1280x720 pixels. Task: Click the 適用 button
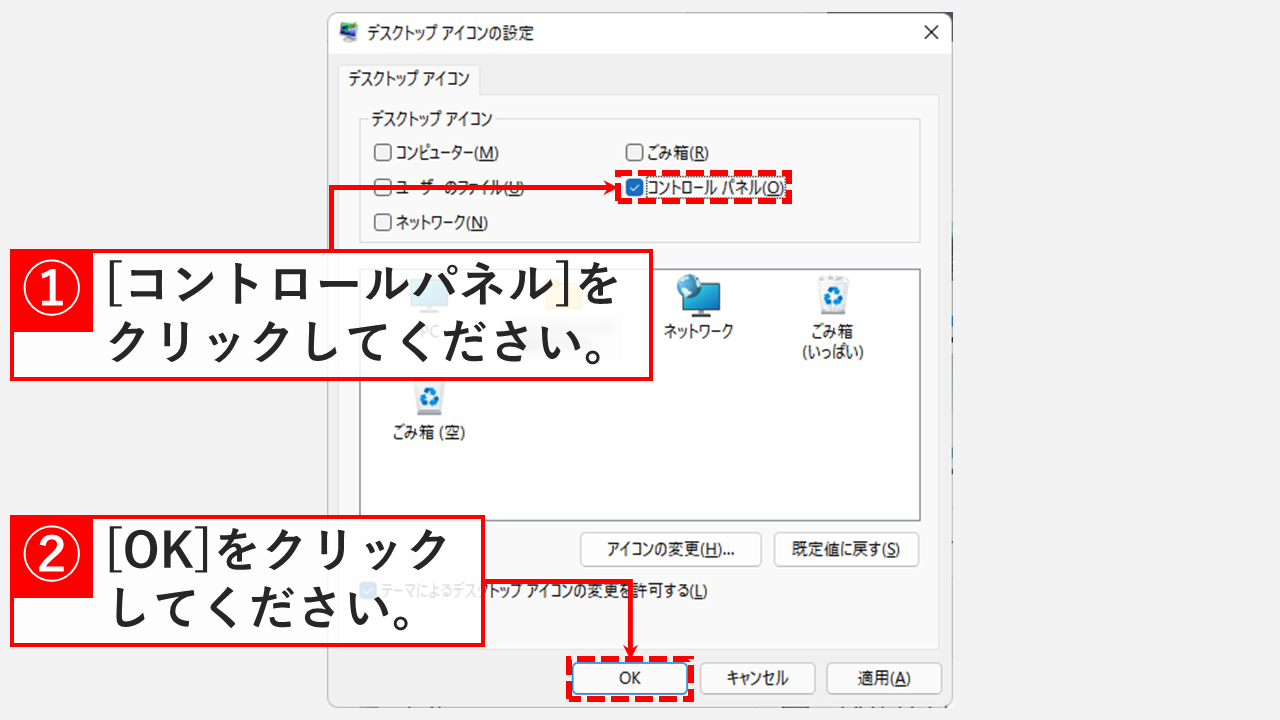pos(884,678)
